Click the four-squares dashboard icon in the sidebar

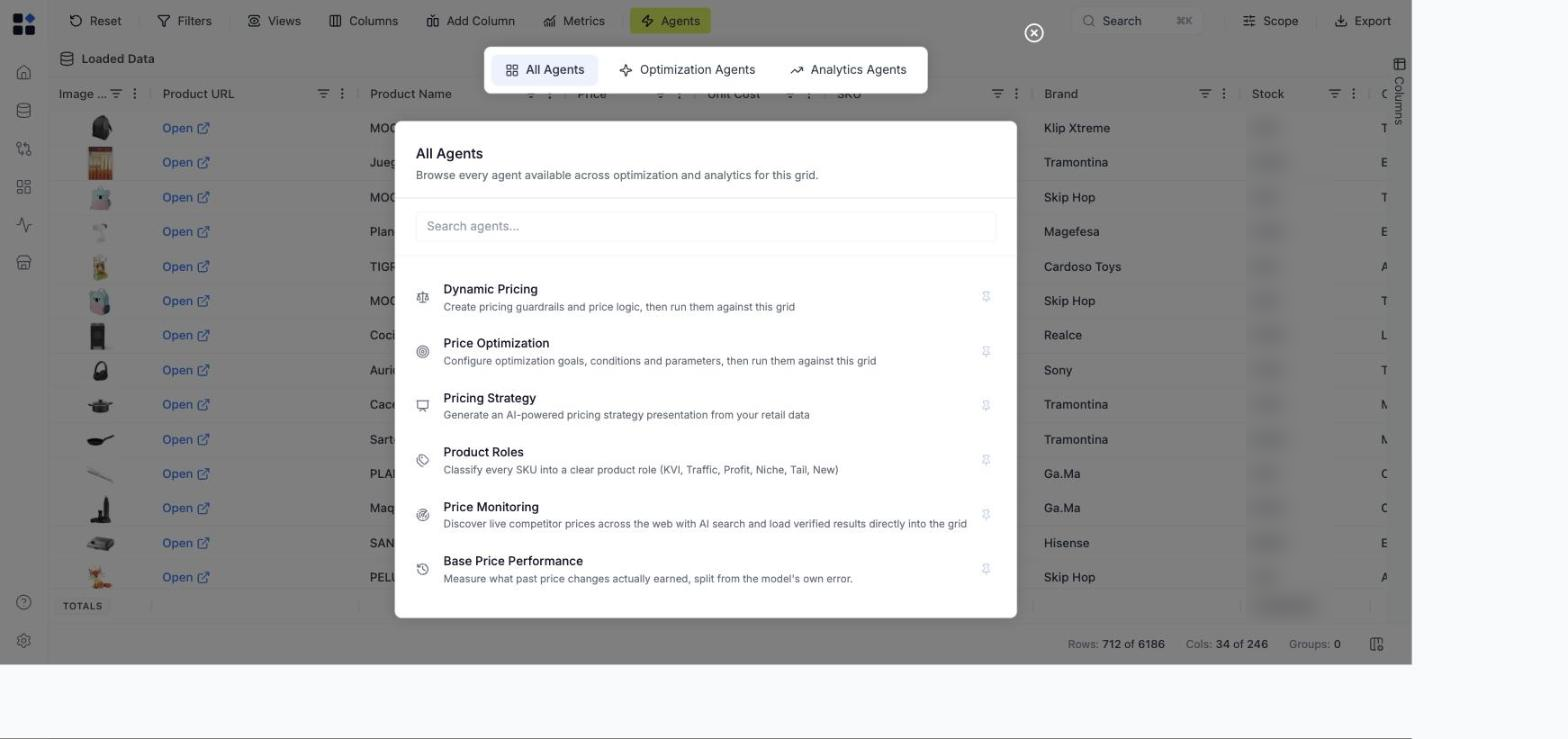24,187
